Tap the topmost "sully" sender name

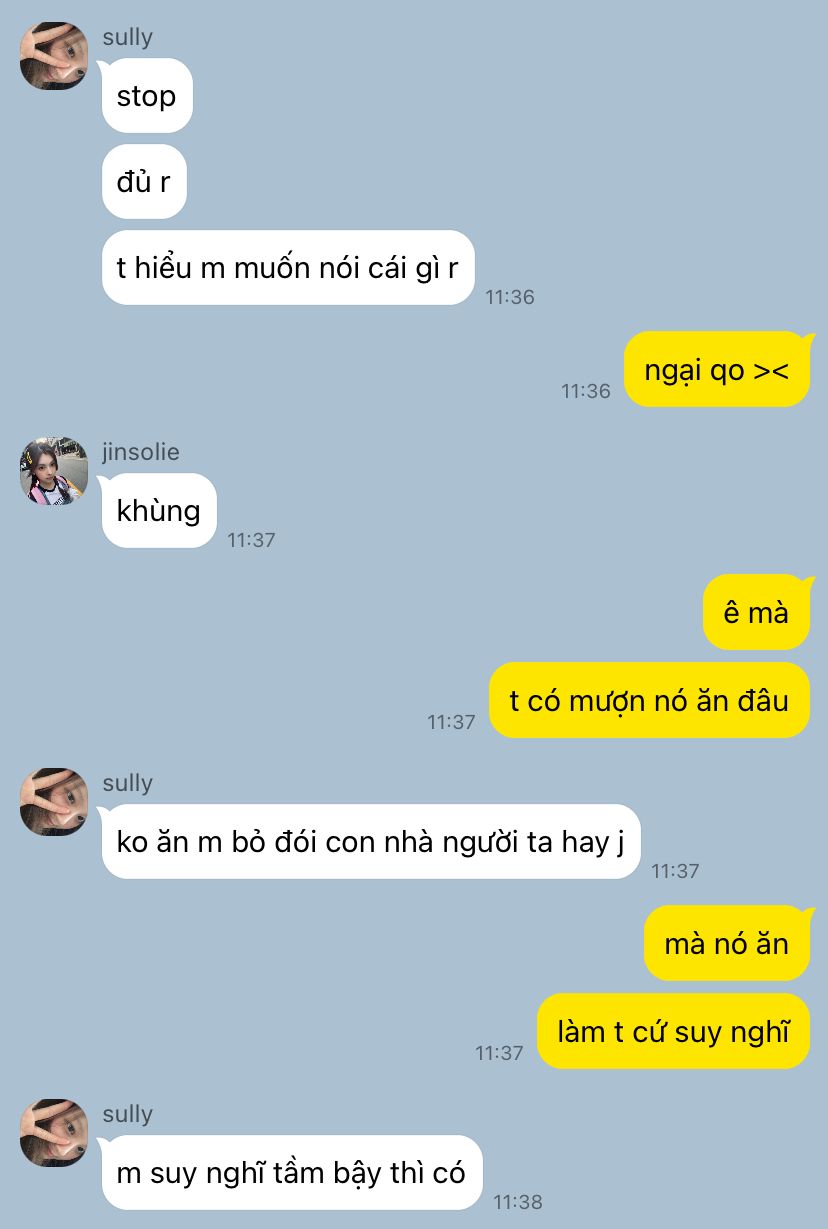(x=127, y=37)
